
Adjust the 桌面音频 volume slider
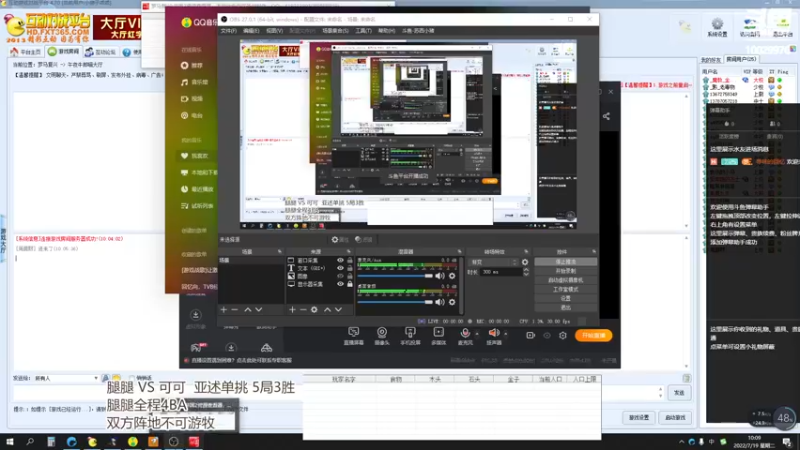[x=395, y=302]
